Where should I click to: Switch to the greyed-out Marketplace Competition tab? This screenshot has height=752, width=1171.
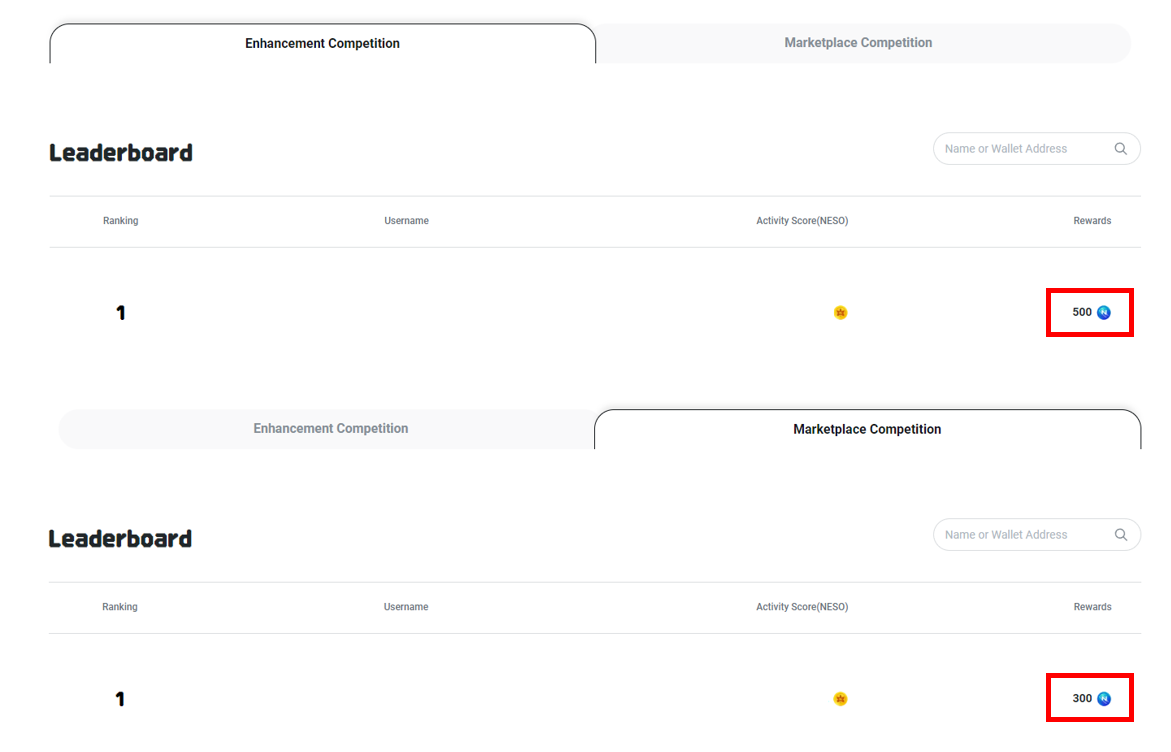[x=858, y=43]
